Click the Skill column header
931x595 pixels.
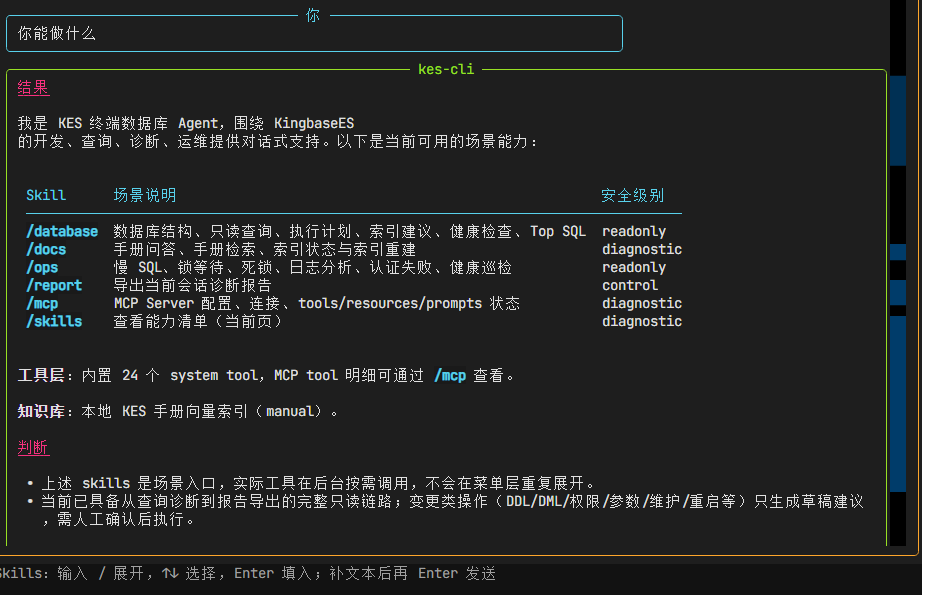pos(46,195)
